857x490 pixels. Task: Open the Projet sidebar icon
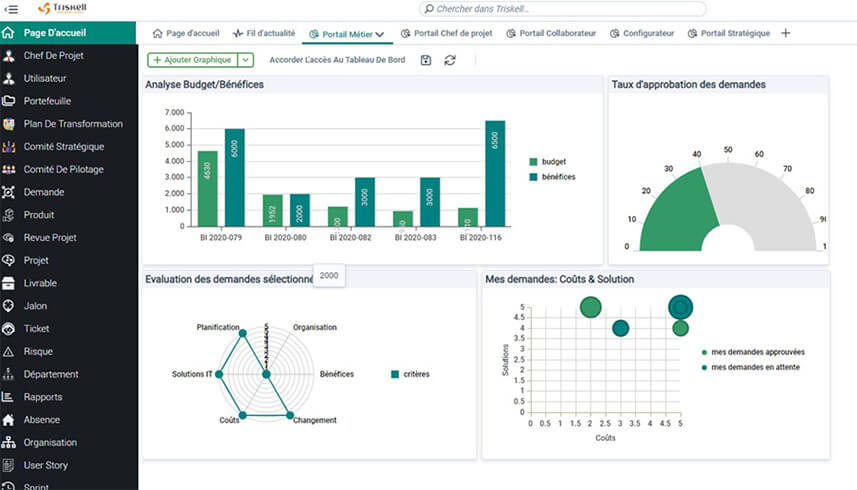tap(8, 260)
